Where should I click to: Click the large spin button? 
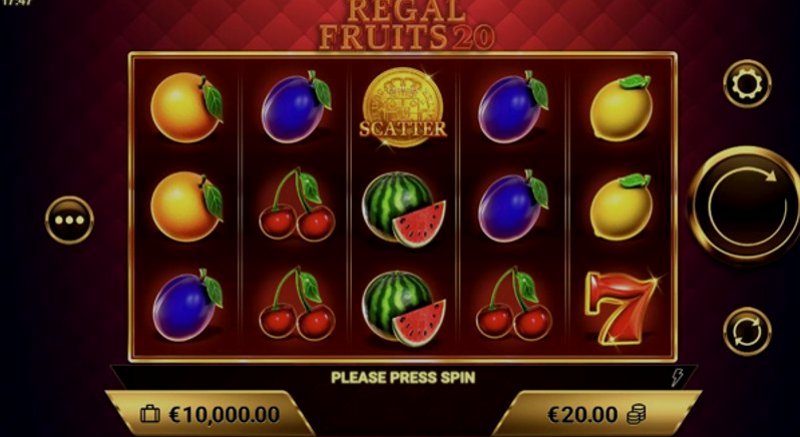(x=747, y=205)
